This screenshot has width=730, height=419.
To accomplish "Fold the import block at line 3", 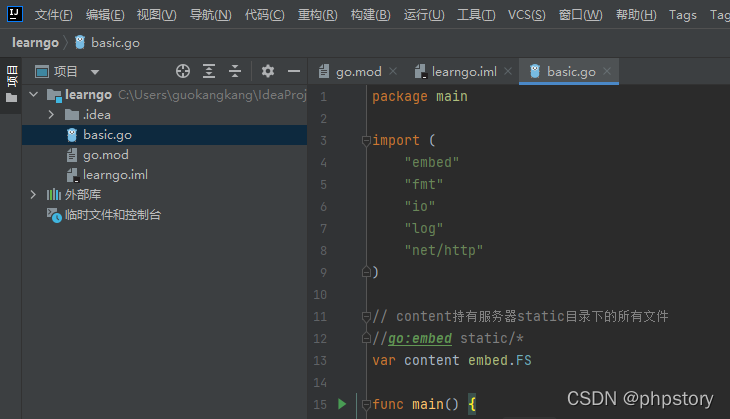I will point(366,140).
